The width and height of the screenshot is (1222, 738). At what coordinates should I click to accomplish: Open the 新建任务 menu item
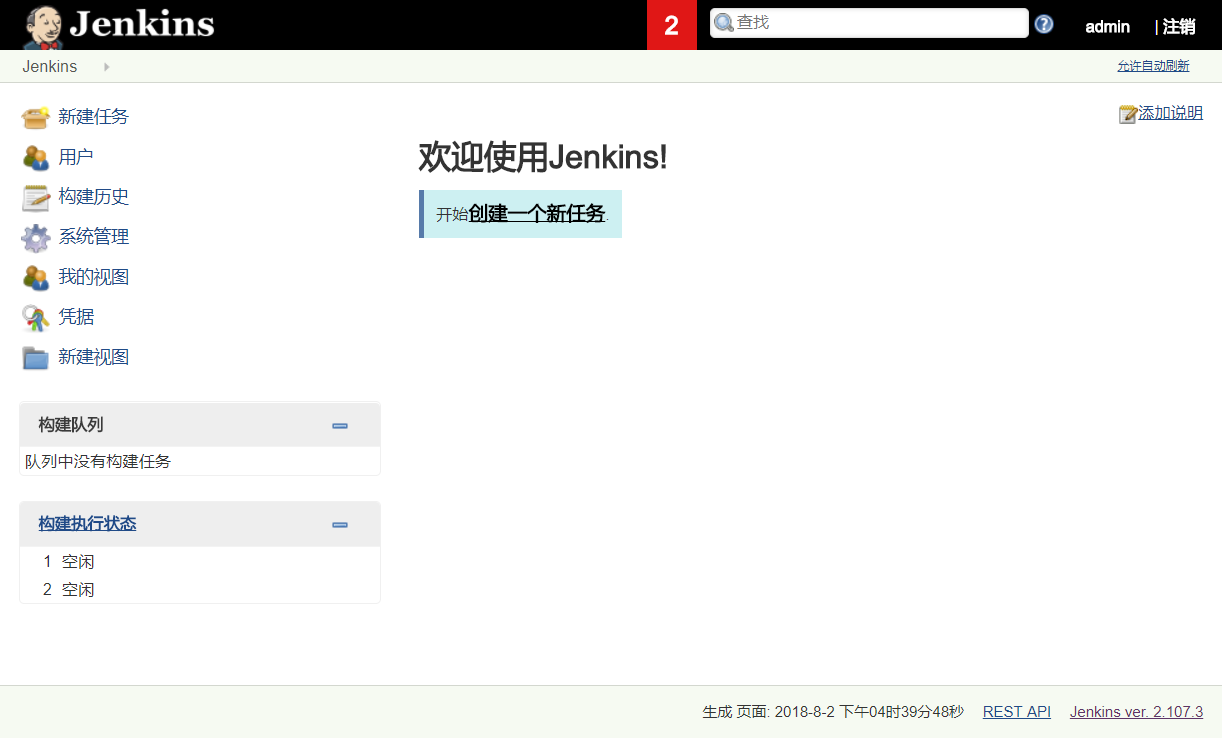93,117
